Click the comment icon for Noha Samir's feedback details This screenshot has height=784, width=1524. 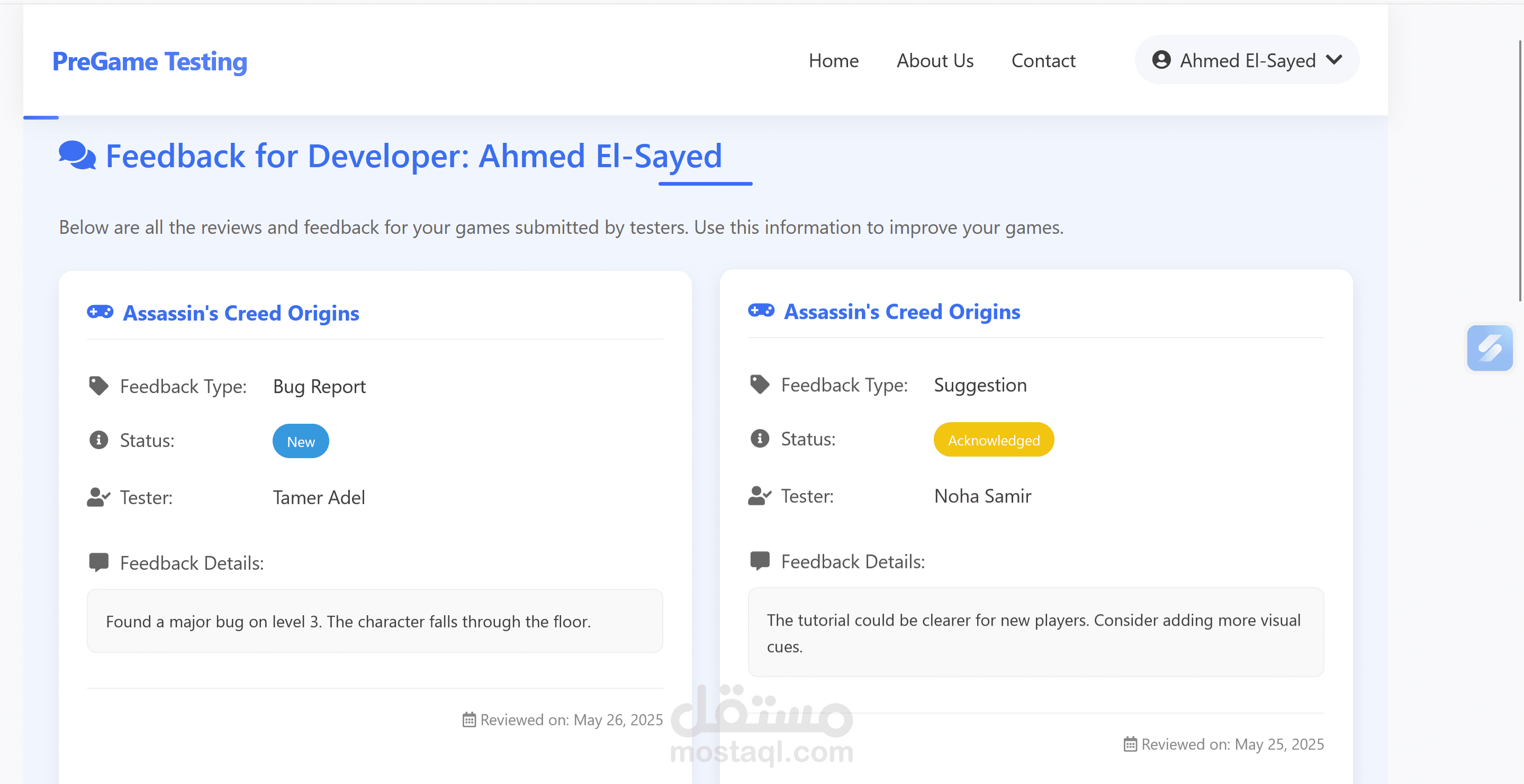tap(760, 561)
